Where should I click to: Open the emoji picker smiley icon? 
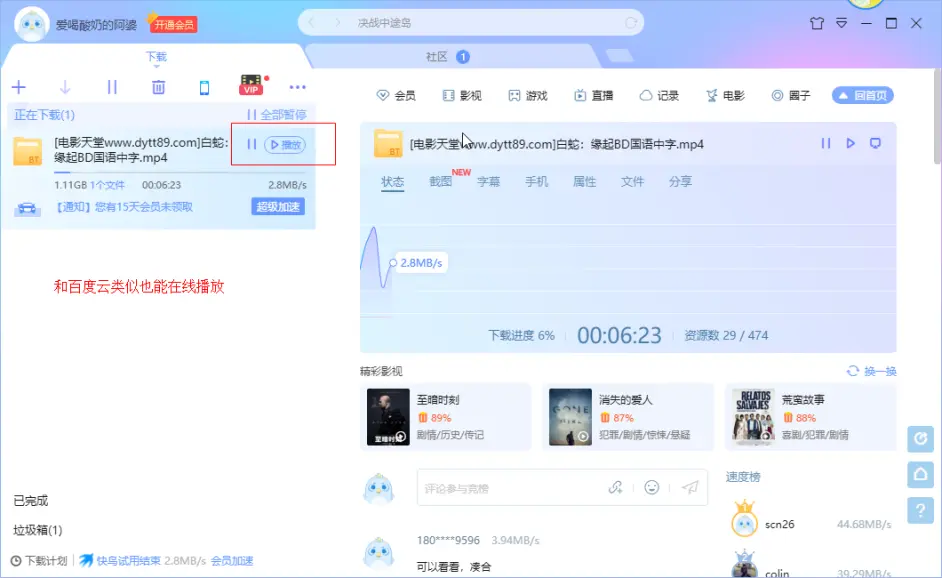click(652, 487)
